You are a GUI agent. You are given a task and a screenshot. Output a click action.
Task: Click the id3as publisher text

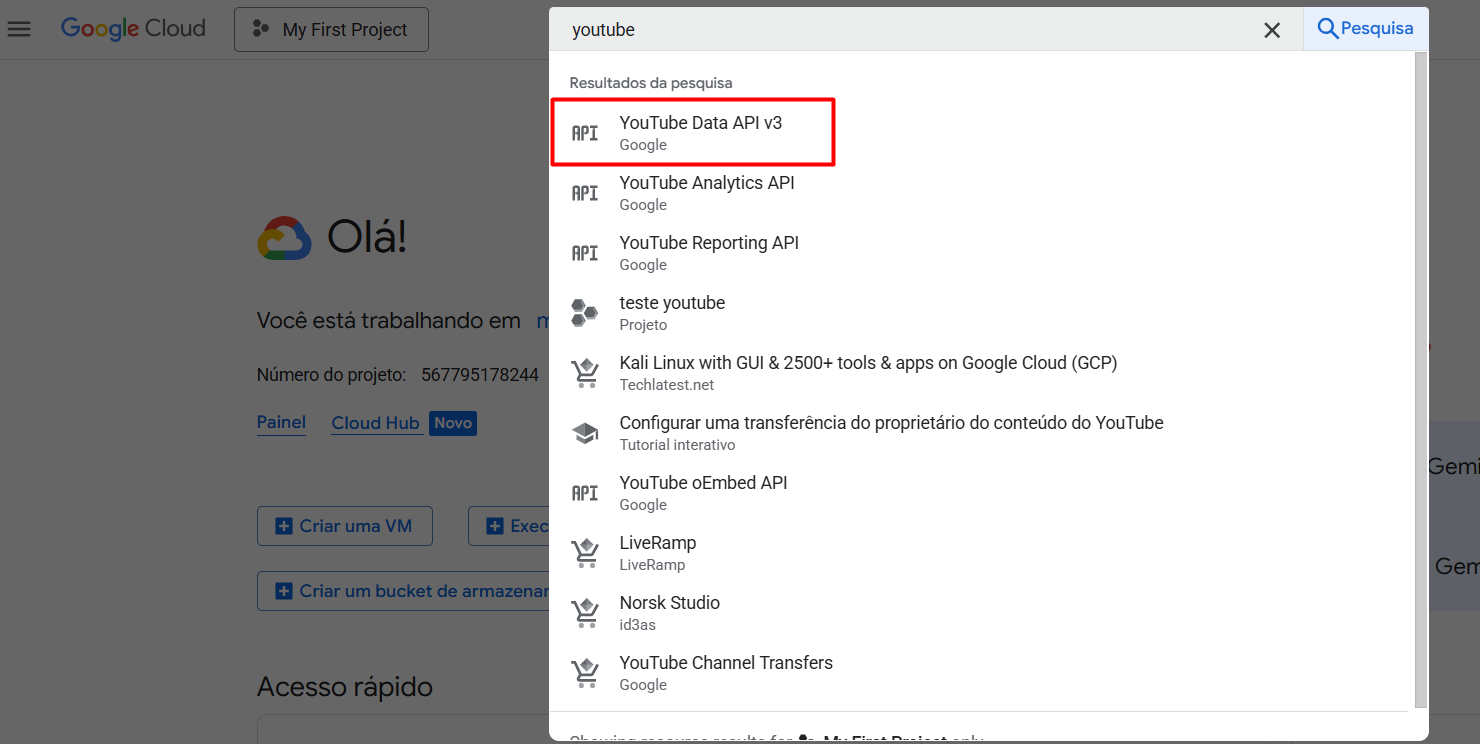point(638,625)
